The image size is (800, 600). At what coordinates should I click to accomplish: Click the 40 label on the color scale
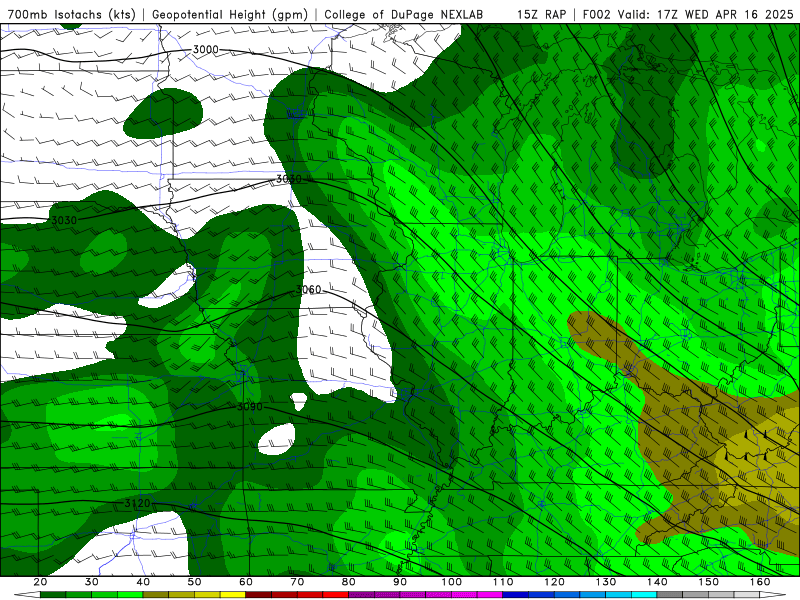143,582
